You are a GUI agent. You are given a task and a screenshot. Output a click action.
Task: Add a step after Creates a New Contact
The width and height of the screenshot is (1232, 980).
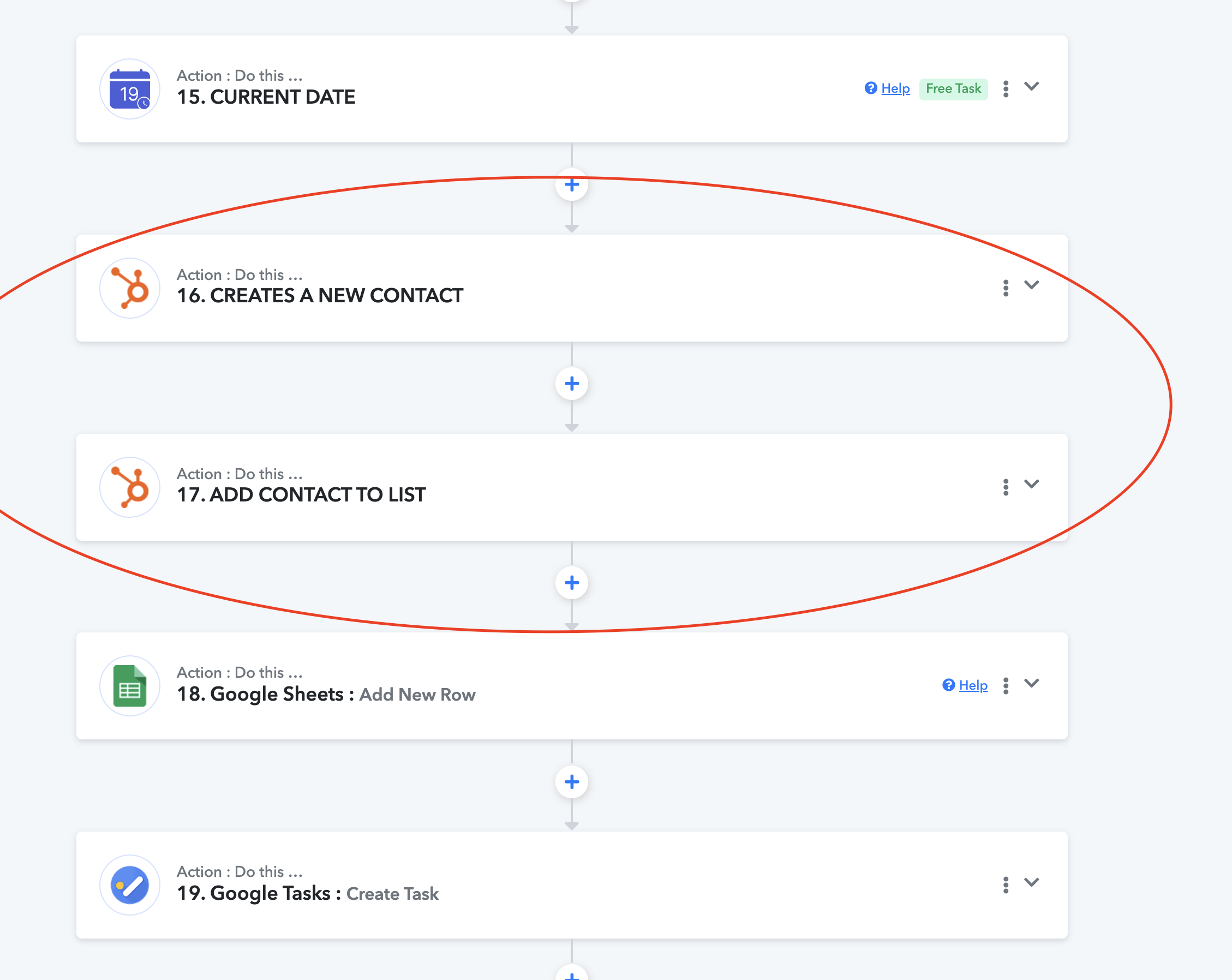(x=571, y=384)
